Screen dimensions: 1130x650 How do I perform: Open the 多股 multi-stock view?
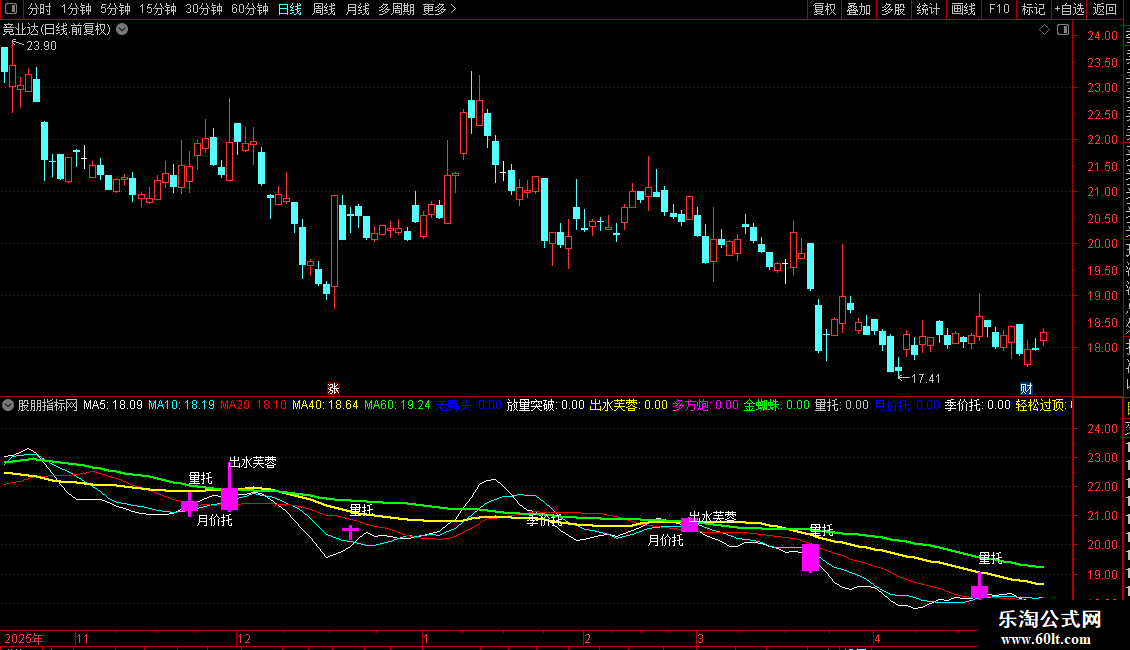click(893, 9)
